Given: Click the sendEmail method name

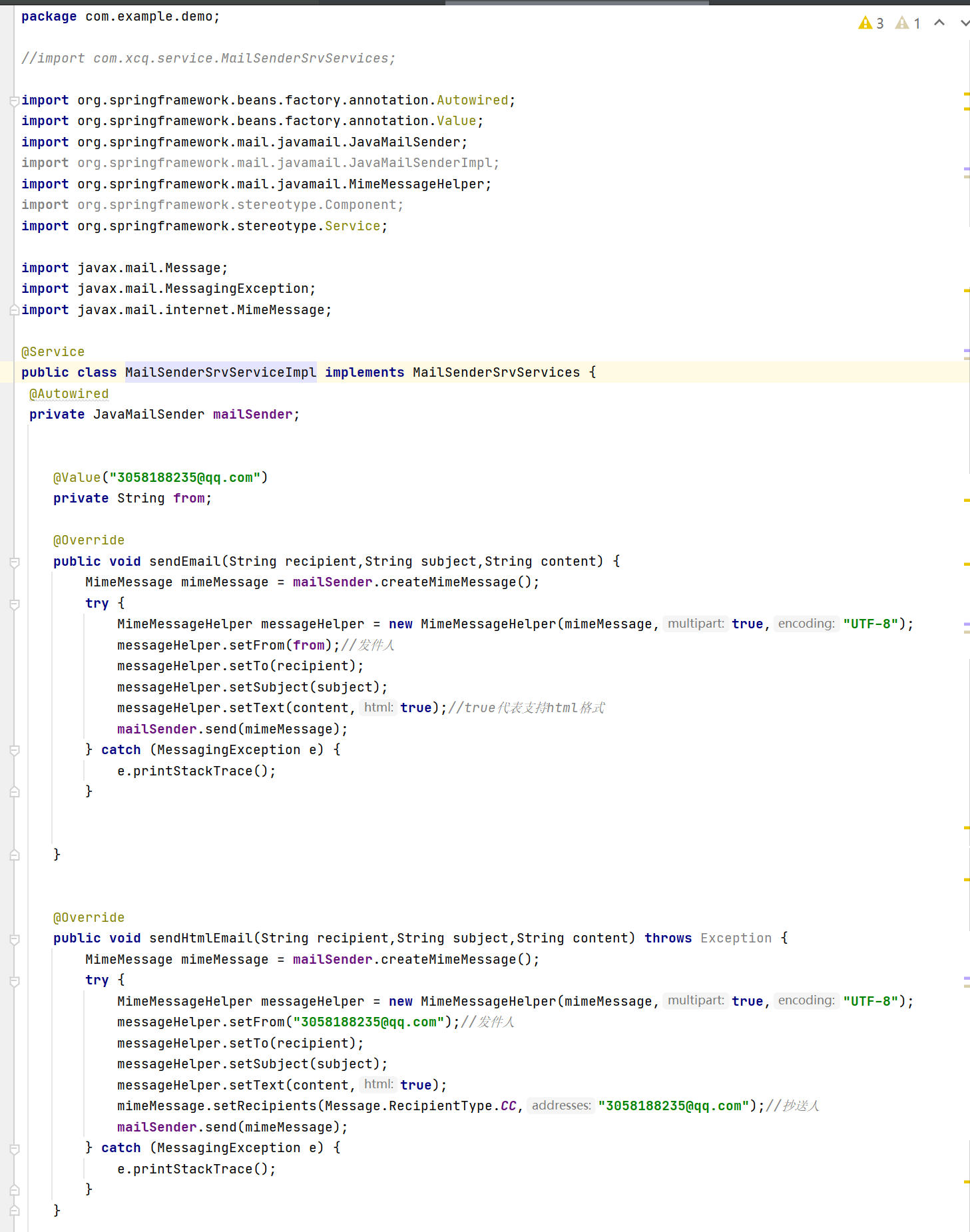Looking at the screenshot, I should [x=184, y=561].
